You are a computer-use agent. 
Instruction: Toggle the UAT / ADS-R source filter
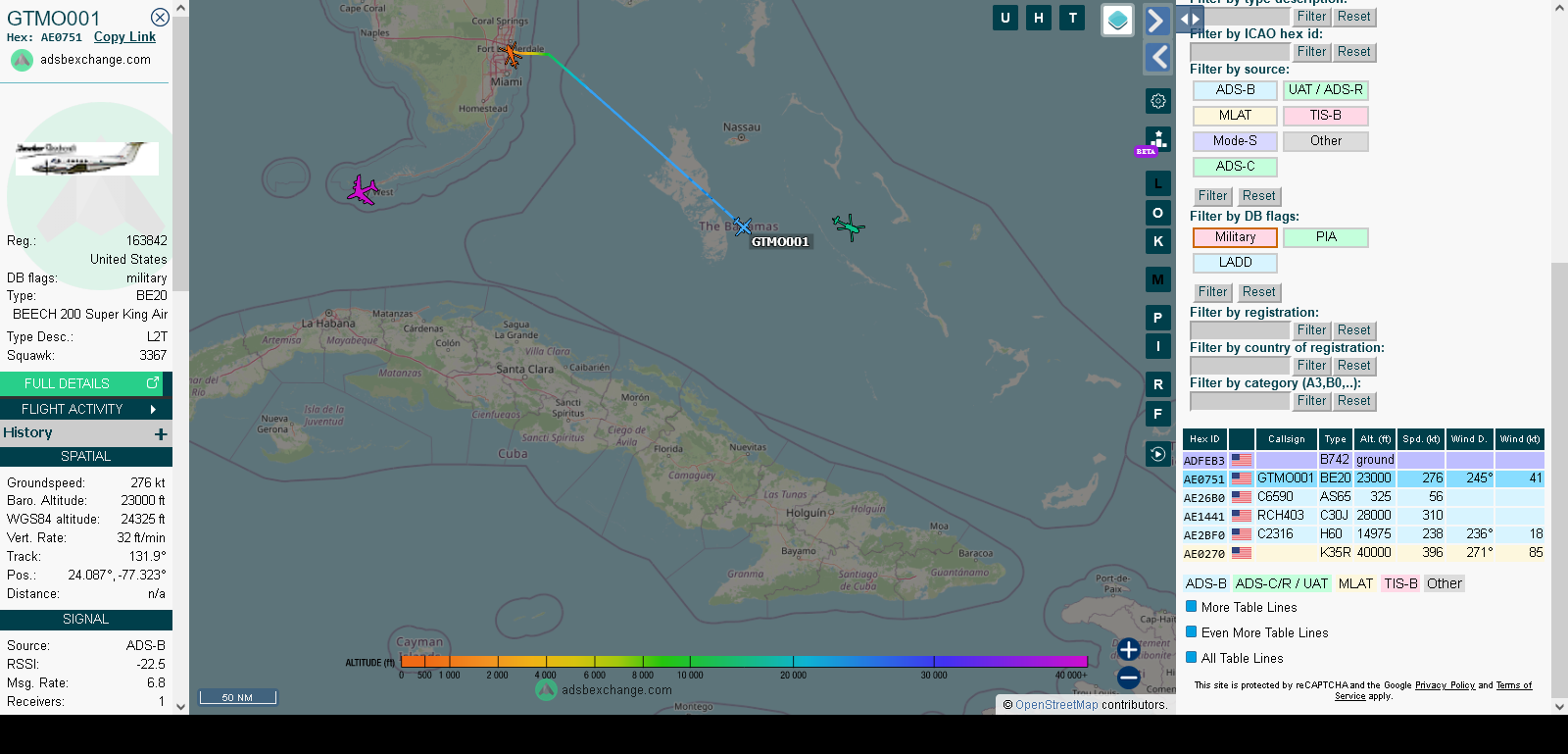(x=1326, y=90)
